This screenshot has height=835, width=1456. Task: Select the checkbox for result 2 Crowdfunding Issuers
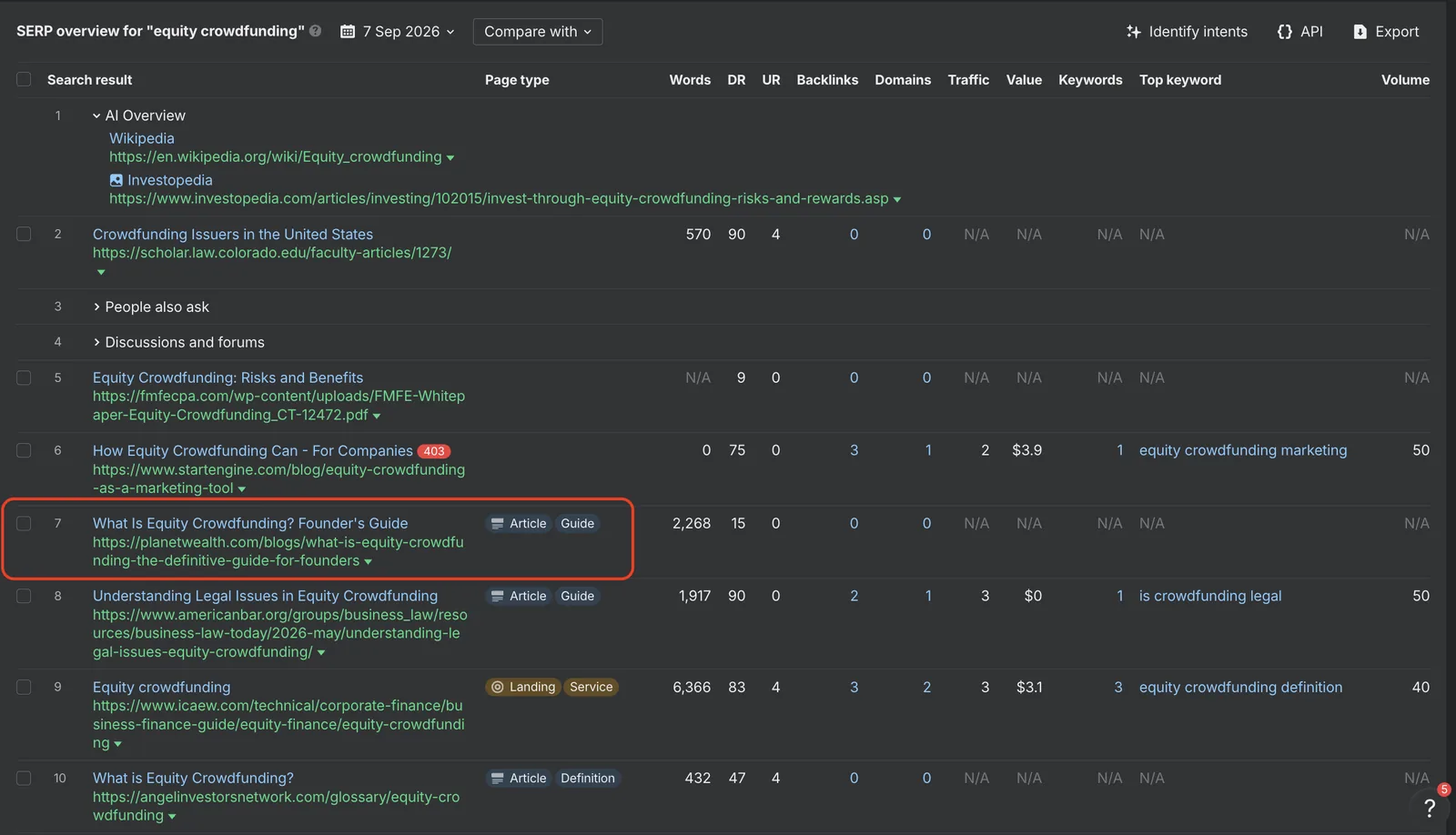[24, 235]
